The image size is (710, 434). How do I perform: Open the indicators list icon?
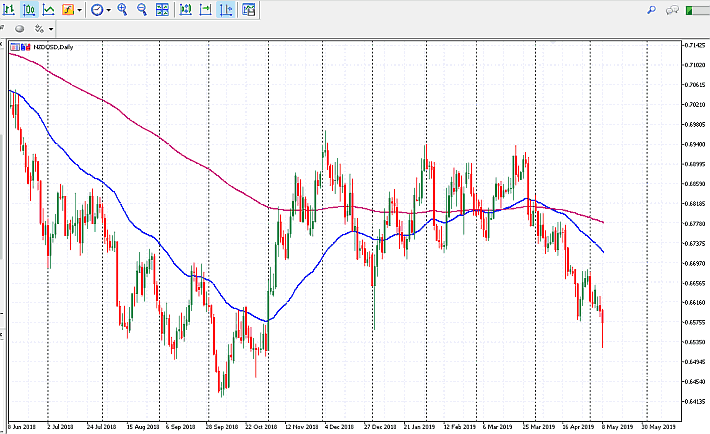68,10
